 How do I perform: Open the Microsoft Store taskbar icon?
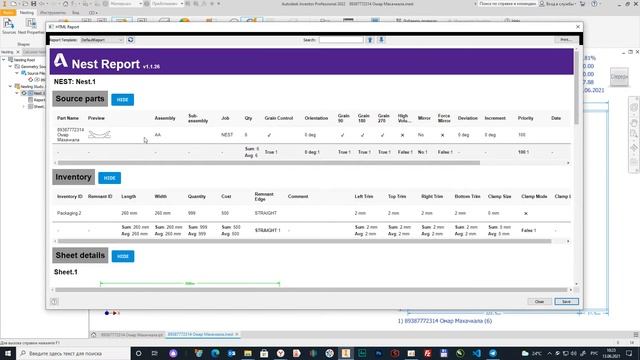pyautogui.click(x=264, y=353)
